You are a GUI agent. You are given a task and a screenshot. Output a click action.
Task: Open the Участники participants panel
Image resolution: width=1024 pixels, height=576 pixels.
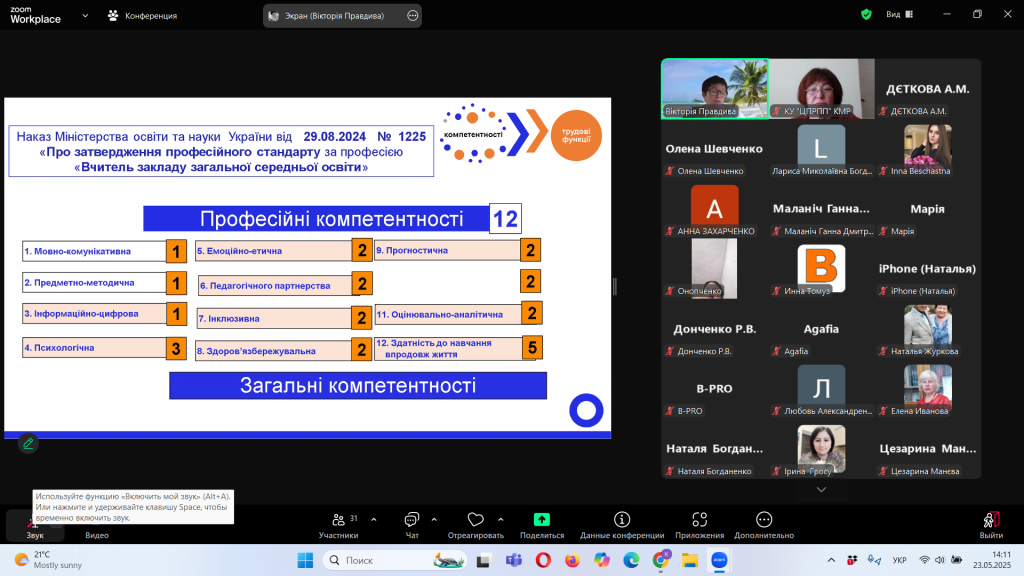(338, 526)
